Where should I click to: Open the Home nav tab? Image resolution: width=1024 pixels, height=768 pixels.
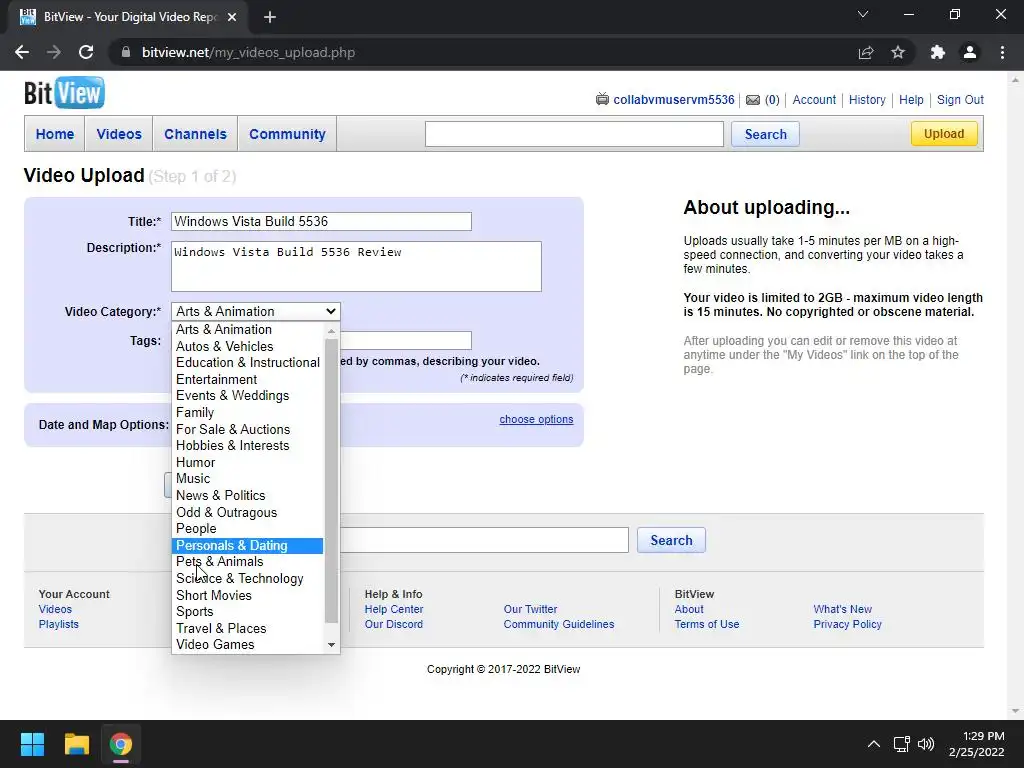55,134
